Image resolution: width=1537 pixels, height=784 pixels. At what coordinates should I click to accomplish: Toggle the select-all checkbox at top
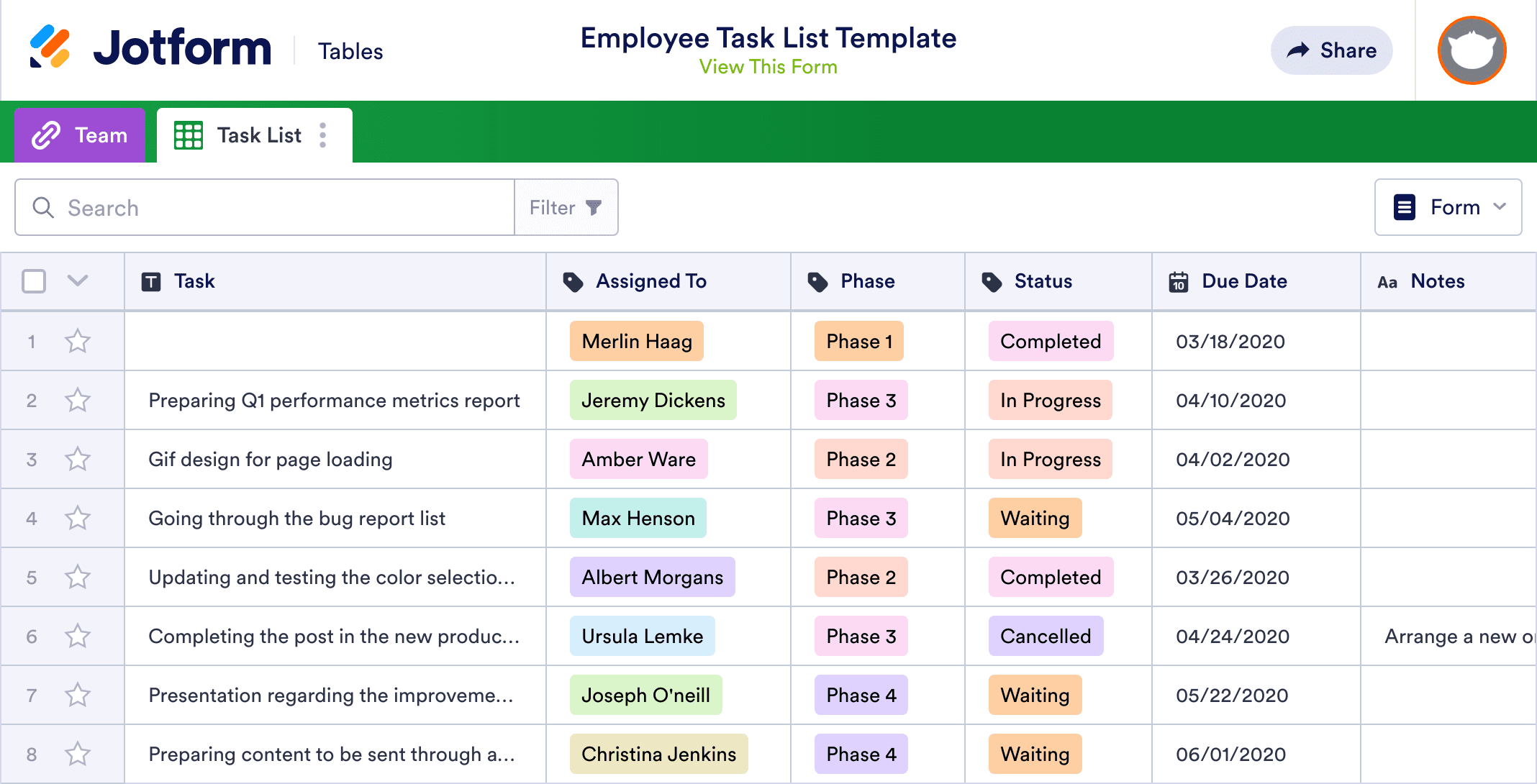34,281
